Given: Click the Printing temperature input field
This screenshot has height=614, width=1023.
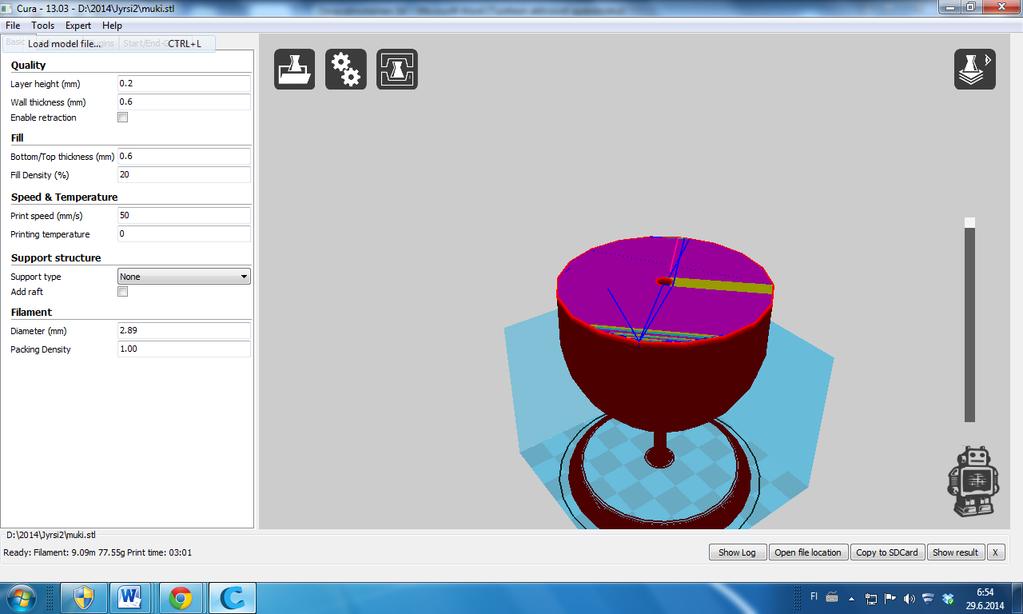Looking at the screenshot, I should tap(184, 234).
